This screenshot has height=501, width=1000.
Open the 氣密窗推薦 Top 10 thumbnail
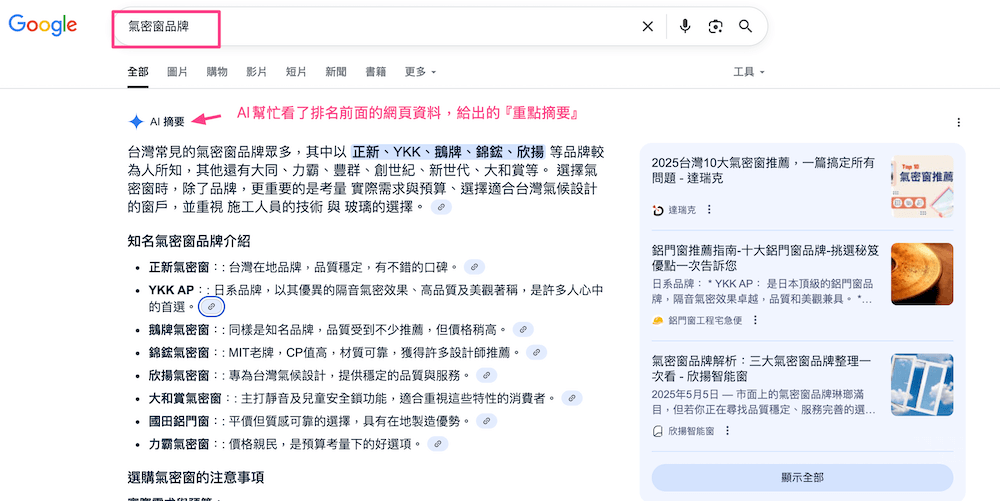click(x=922, y=186)
